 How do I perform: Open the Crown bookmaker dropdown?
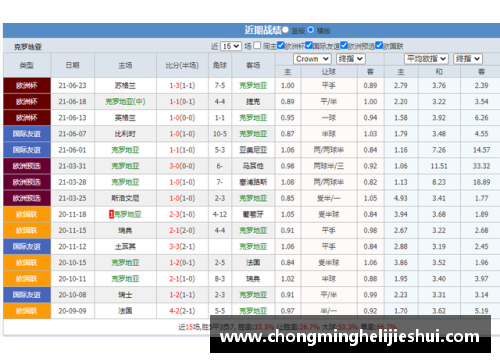pos(312,59)
